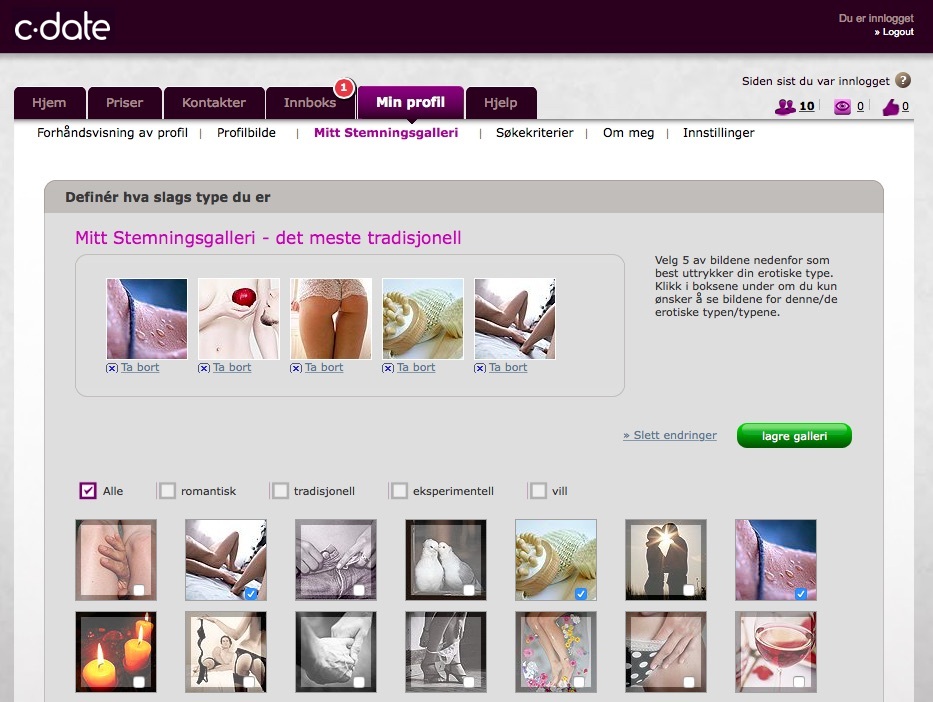Click the red Innboks notification badge

coord(343,88)
